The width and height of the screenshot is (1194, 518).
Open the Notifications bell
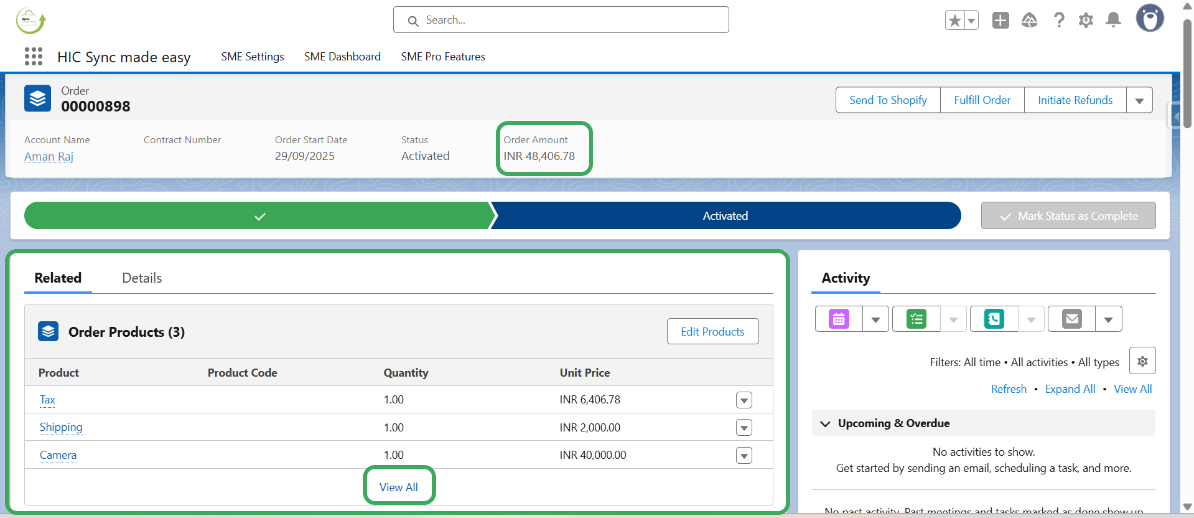pos(1113,21)
